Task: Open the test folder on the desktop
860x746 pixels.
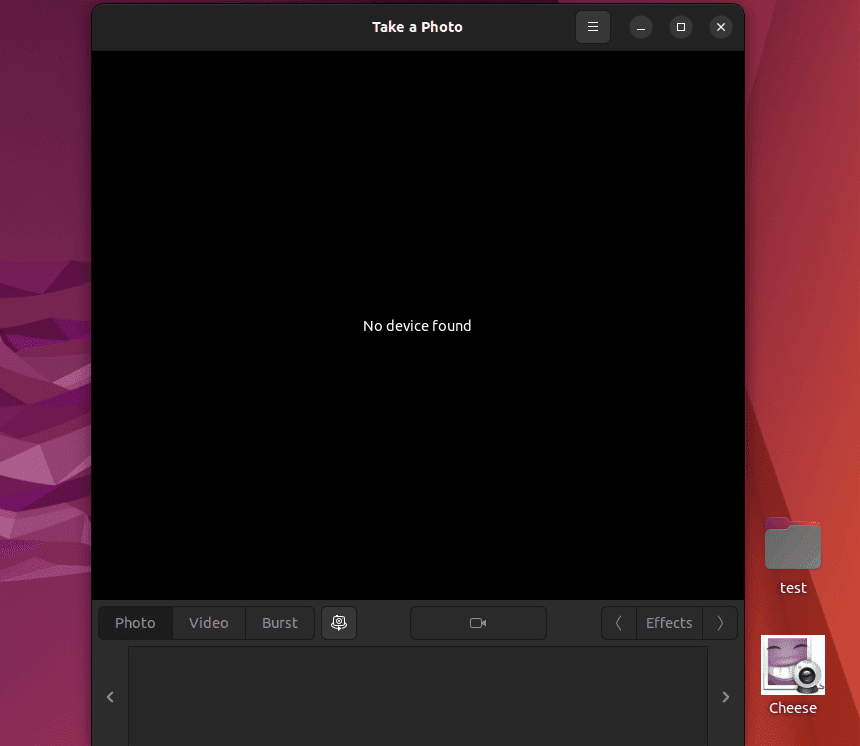Action: click(x=792, y=544)
